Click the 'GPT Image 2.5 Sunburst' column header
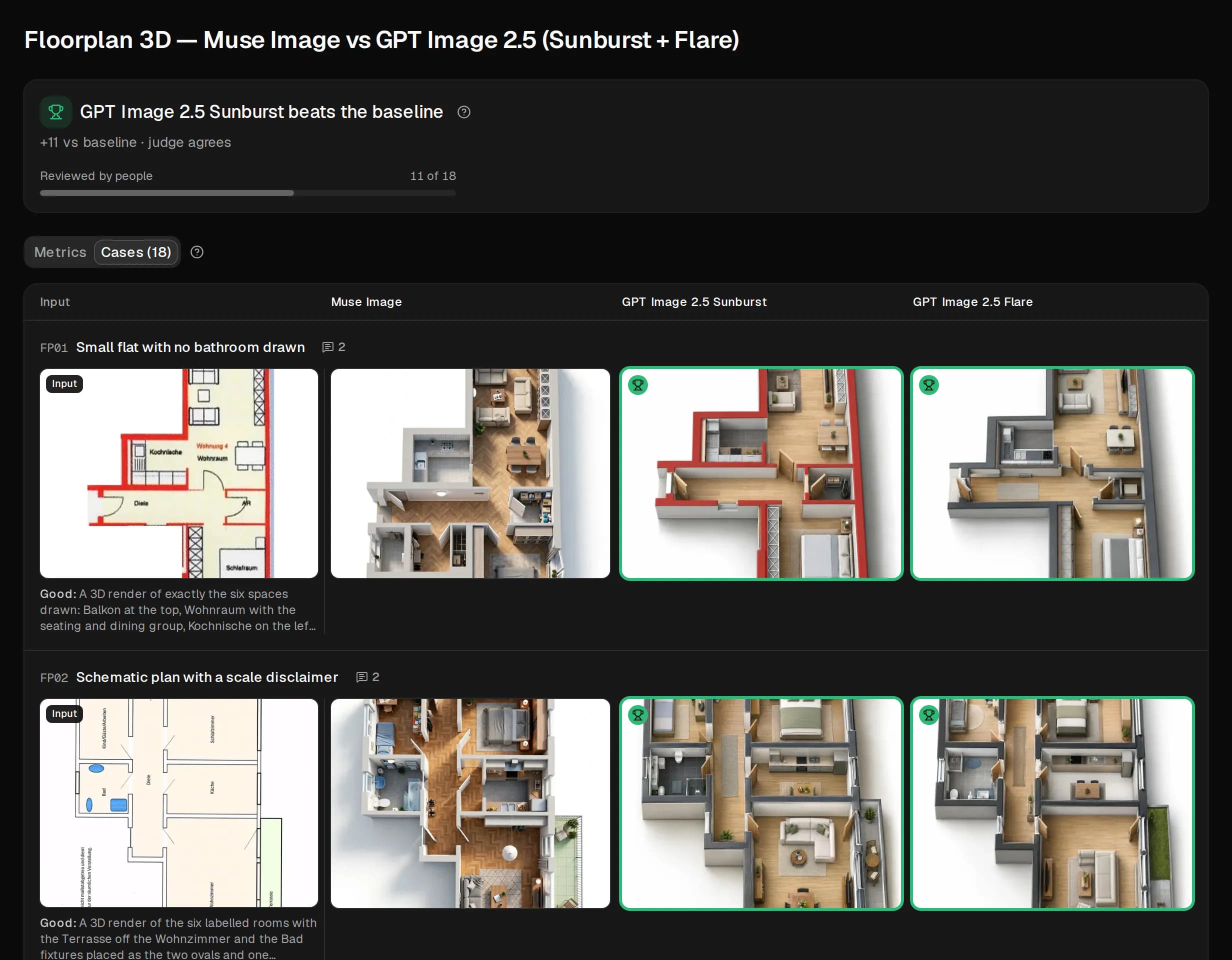This screenshot has height=960, width=1232. click(694, 302)
